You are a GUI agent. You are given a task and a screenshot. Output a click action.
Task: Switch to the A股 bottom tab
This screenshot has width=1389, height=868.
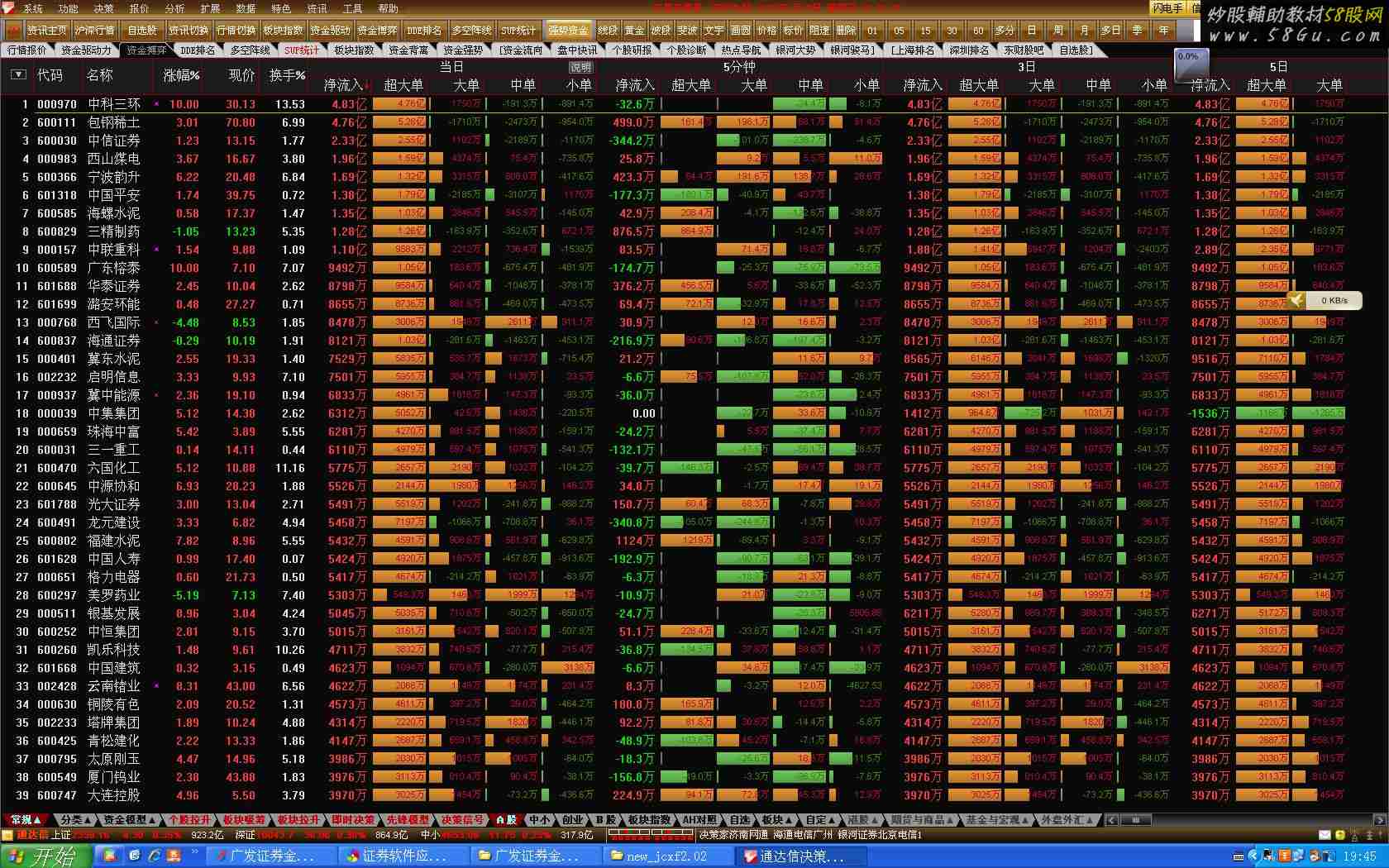pyautogui.click(x=506, y=819)
